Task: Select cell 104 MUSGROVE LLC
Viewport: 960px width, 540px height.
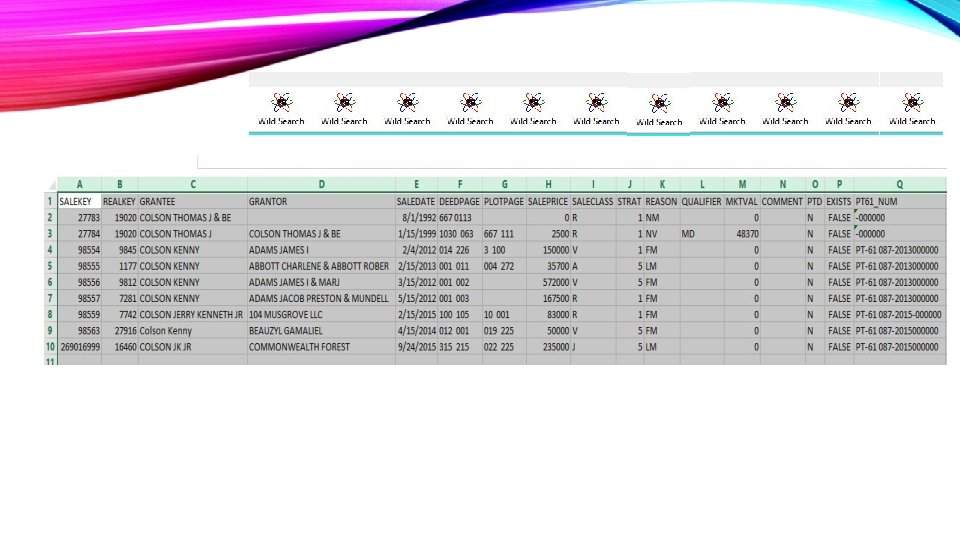Action: 321,315
